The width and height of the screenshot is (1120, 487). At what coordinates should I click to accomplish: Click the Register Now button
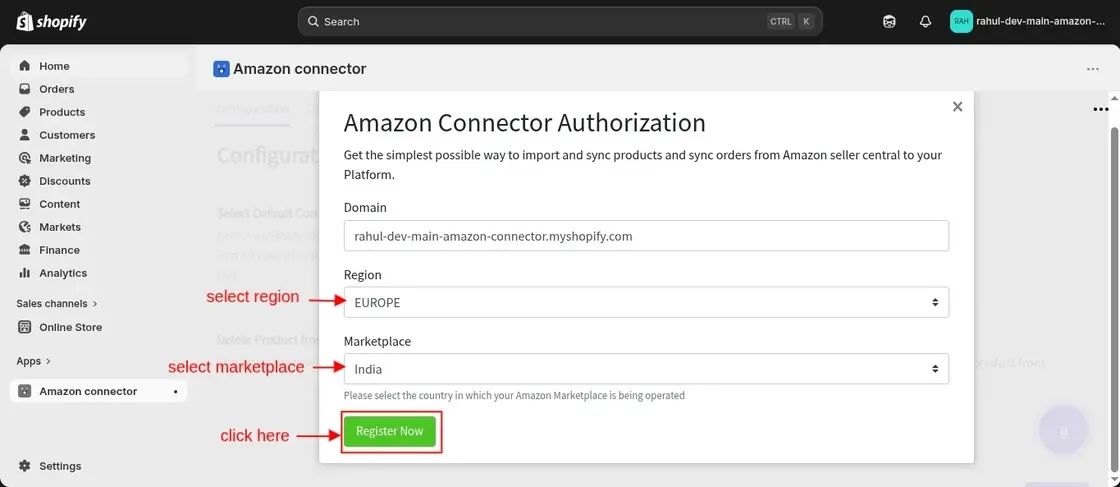pyautogui.click(x=390, y=431)
